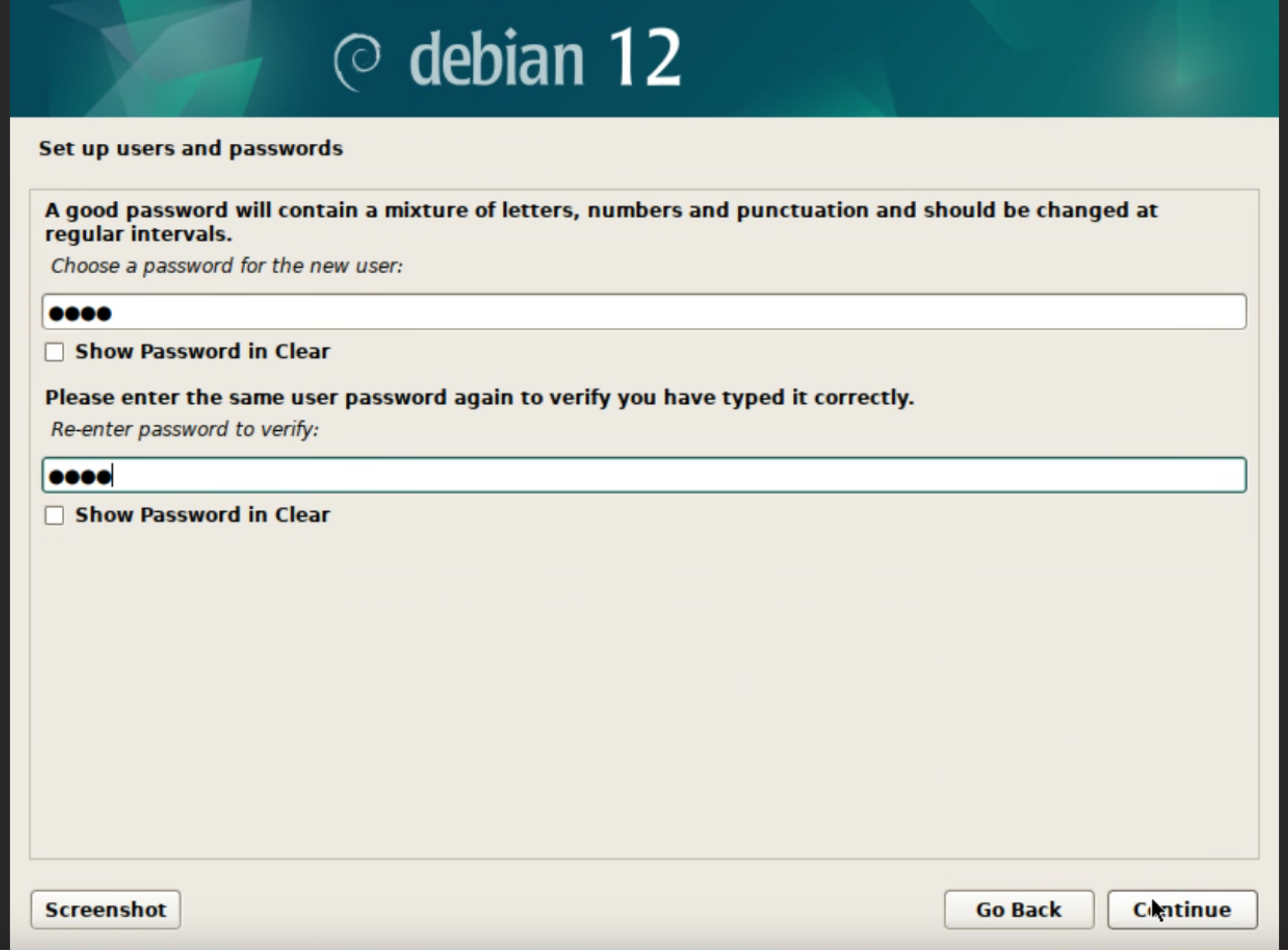Click the empty panel area below the checkboxes
The image size is (1288, 950).
644,690
